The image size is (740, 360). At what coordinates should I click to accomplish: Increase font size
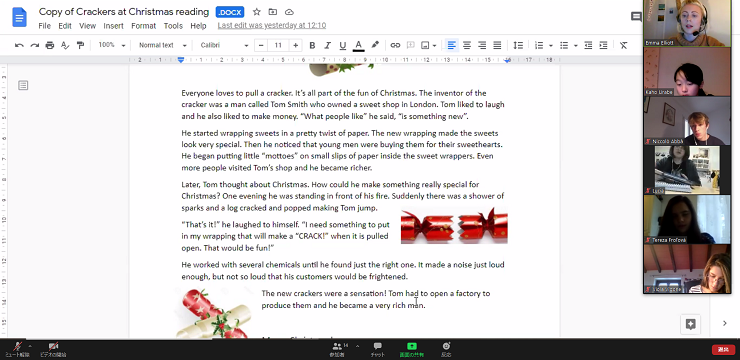coord(295,45)
